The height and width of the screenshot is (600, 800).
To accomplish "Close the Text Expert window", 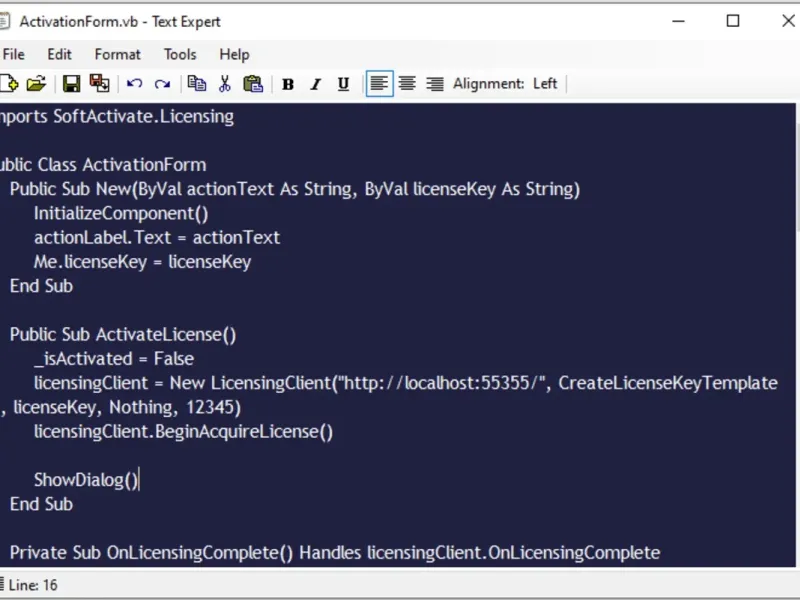I will 788,21.
